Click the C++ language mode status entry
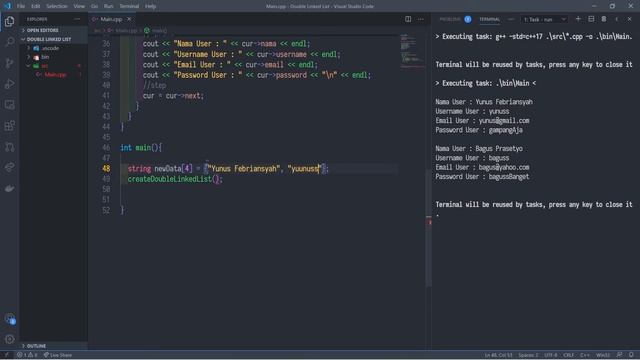Image resolution: width=640 pixels, height=360 pixels. coord(585,355)
